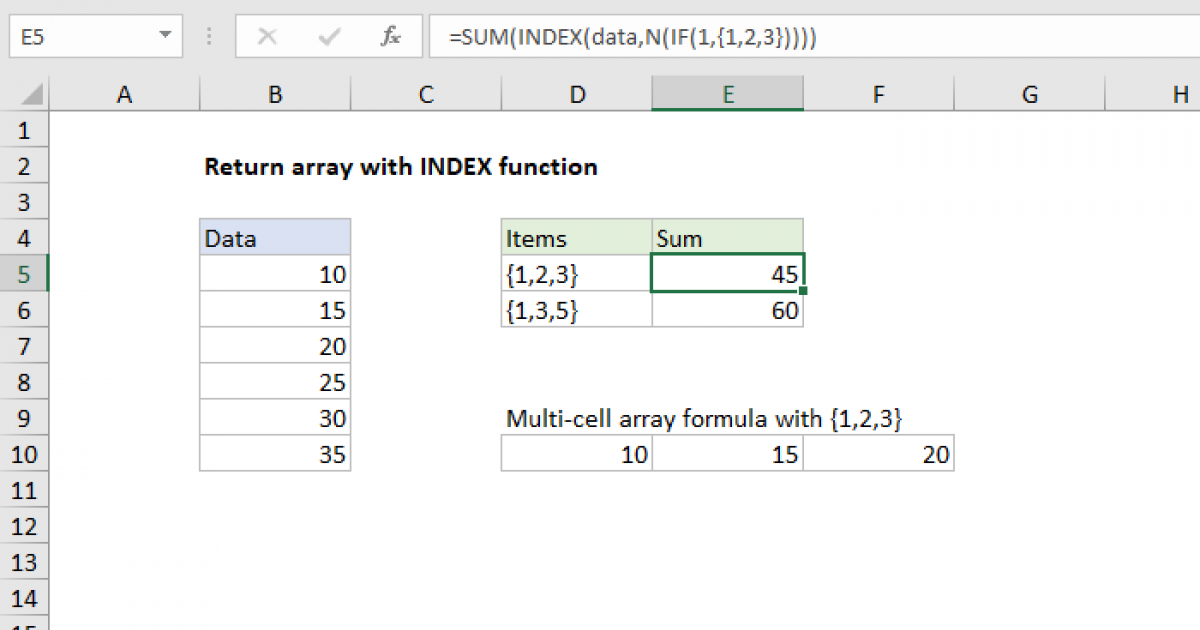Screen dimensions: 1200x630
Task: Click the Items header cell in D4
Action: 576,238
